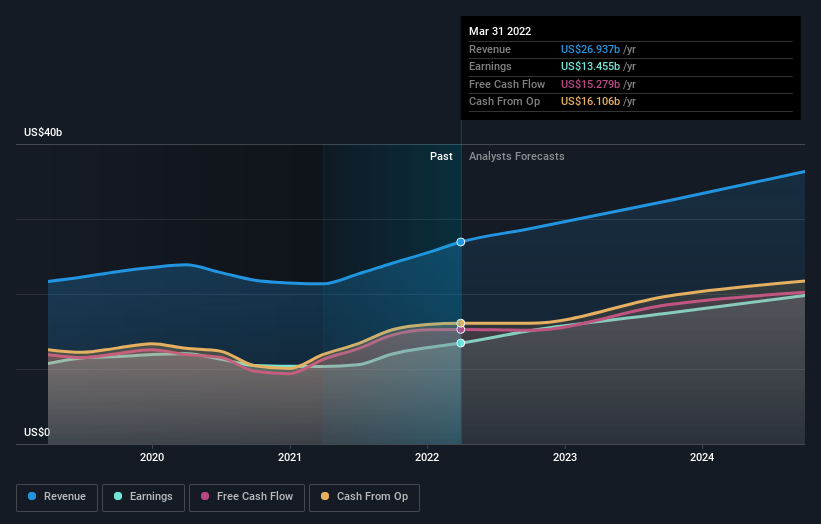Viewport: 821px width, 524px height.
Task: Click the orange Cash From Op data point marker
Action: pyautogui.click(x=461, y=323)
